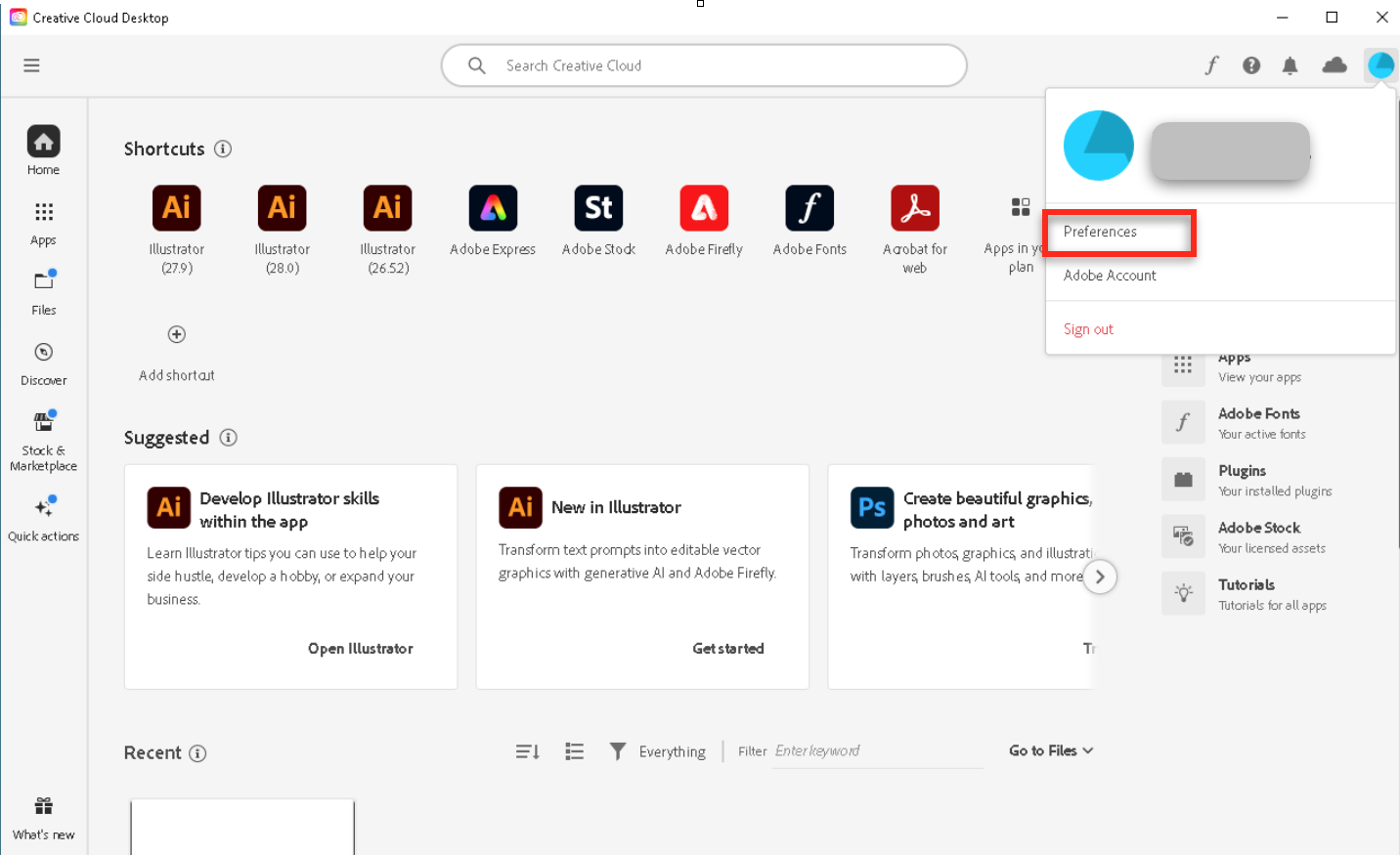
Task: Open the recent file thumbnail
Action: (242, 827)
